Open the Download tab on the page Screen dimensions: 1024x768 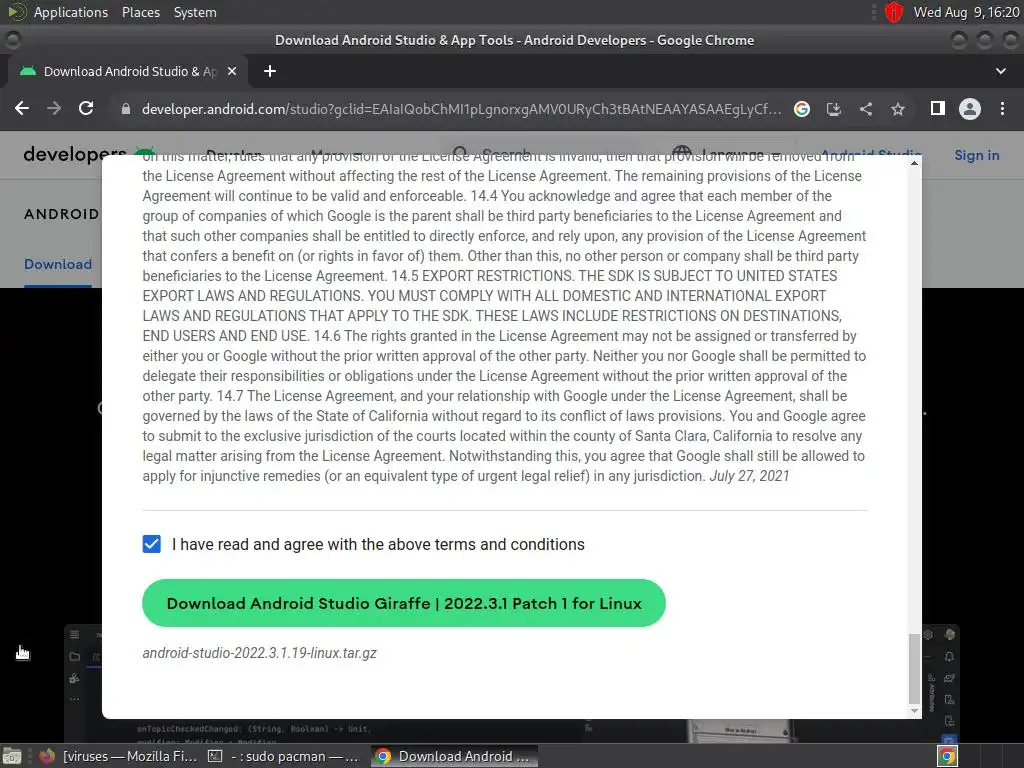point(58,264)
